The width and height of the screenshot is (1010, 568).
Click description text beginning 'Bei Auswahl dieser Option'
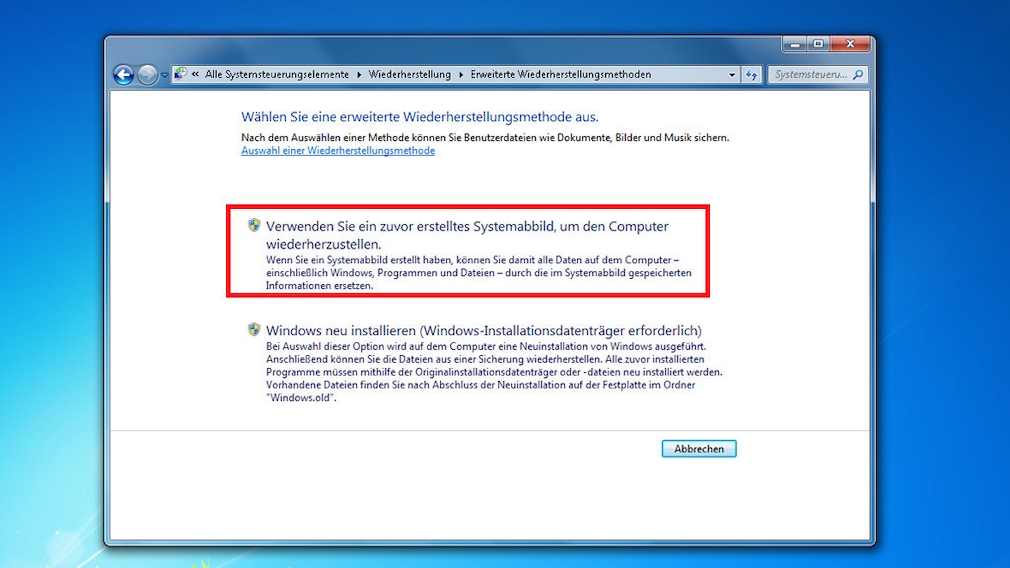[494, 372]
